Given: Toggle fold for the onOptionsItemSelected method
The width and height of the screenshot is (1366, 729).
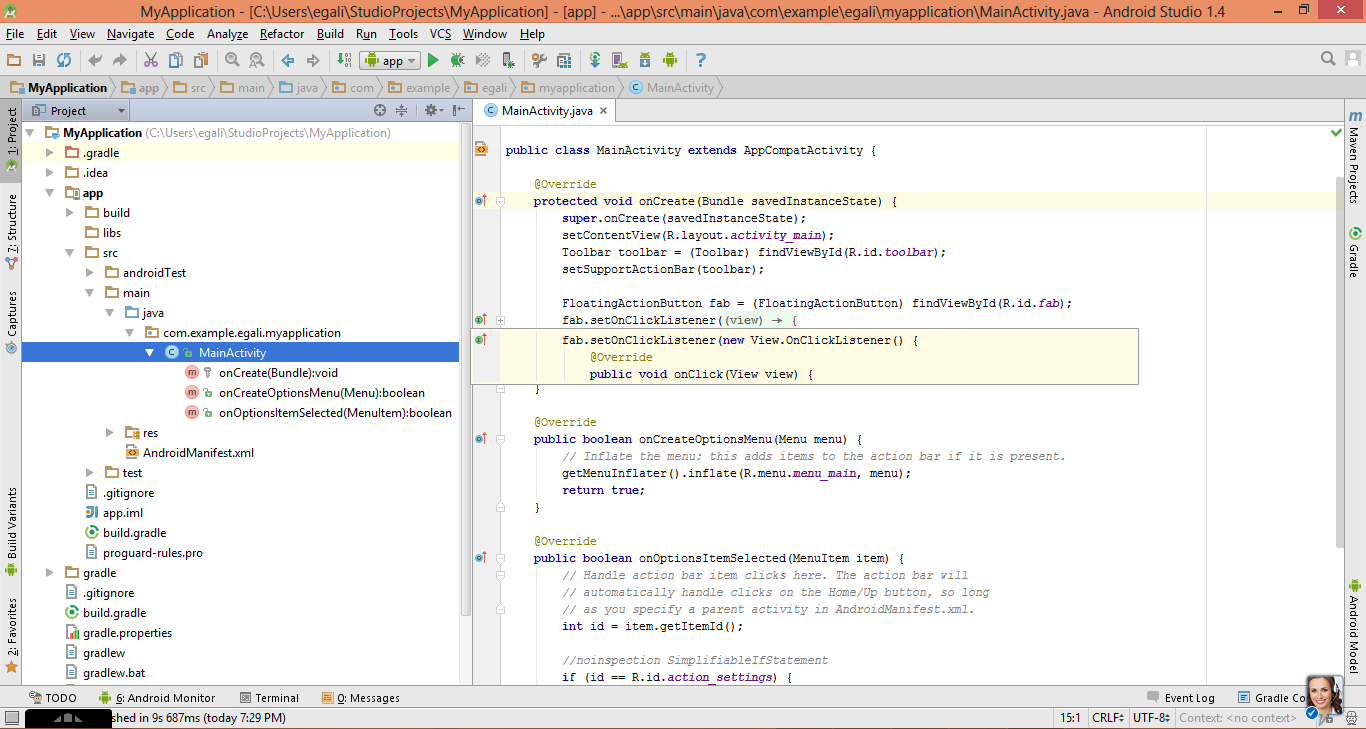Looking at the screenshot, I should 500,558.
